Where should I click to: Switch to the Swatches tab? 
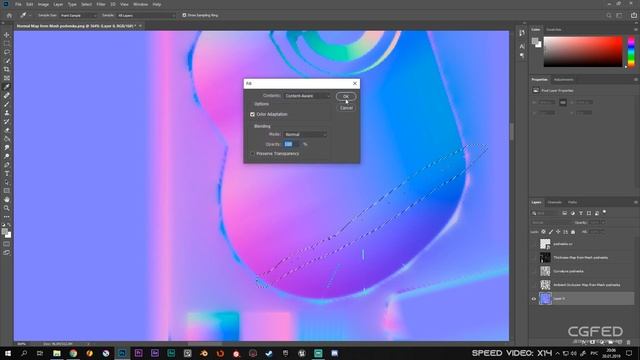coord(554,30)
